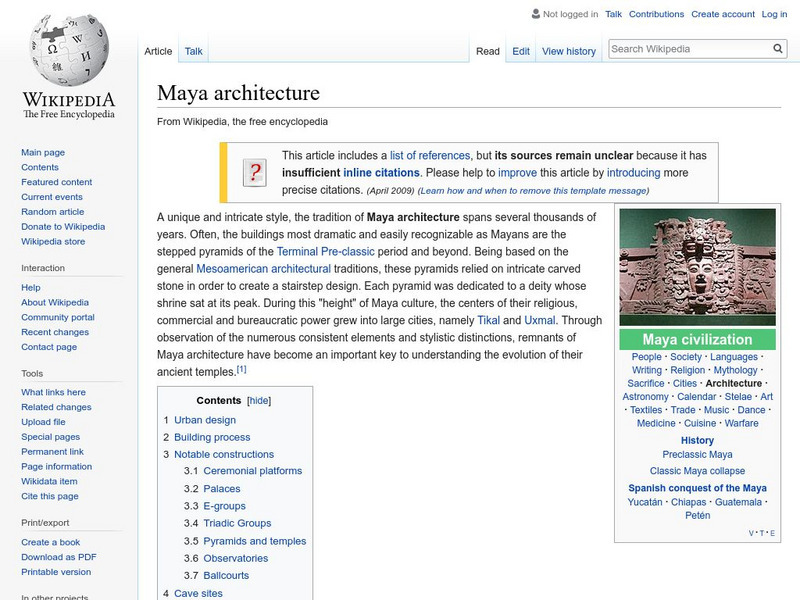The height and width of the screenshot is (600, 800).
Task: Open inline citations link
Action: click(x=381, y=172)
